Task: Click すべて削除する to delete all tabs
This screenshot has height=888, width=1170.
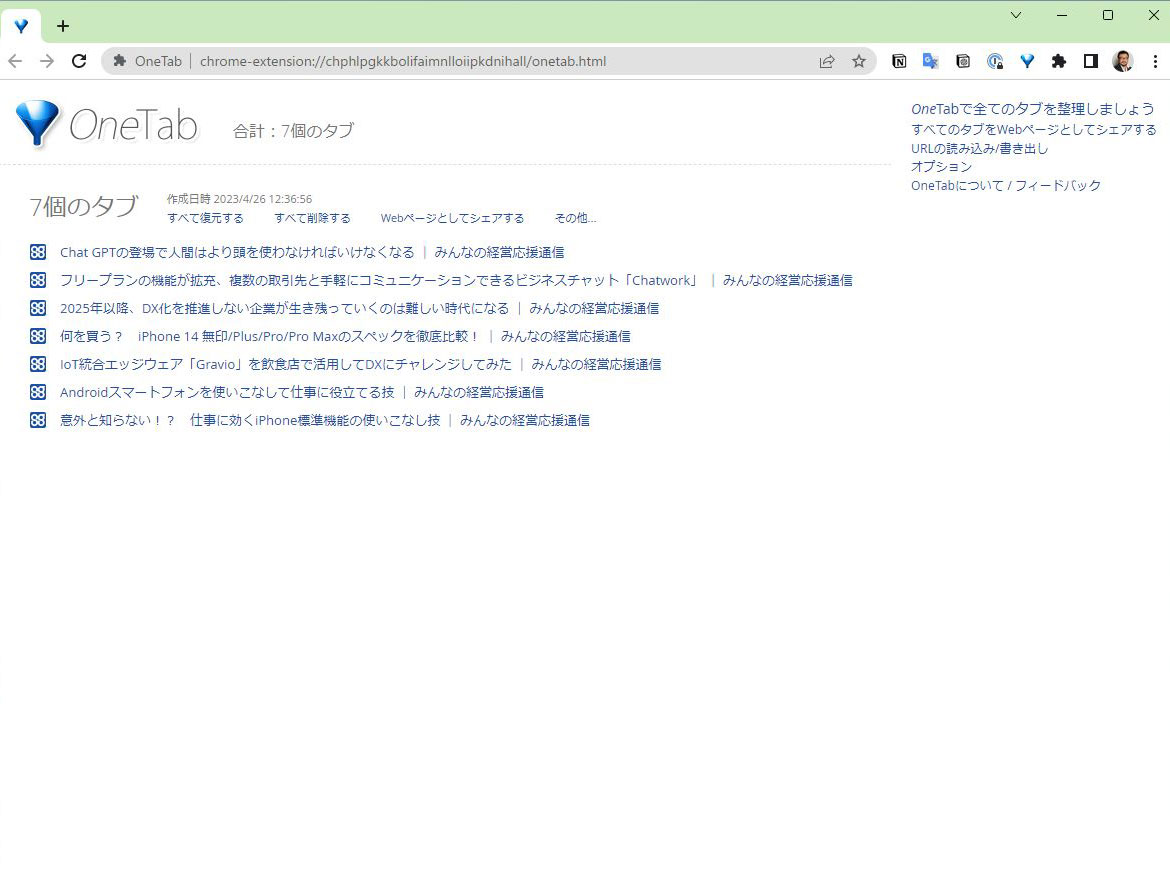Action: (312, 218)
